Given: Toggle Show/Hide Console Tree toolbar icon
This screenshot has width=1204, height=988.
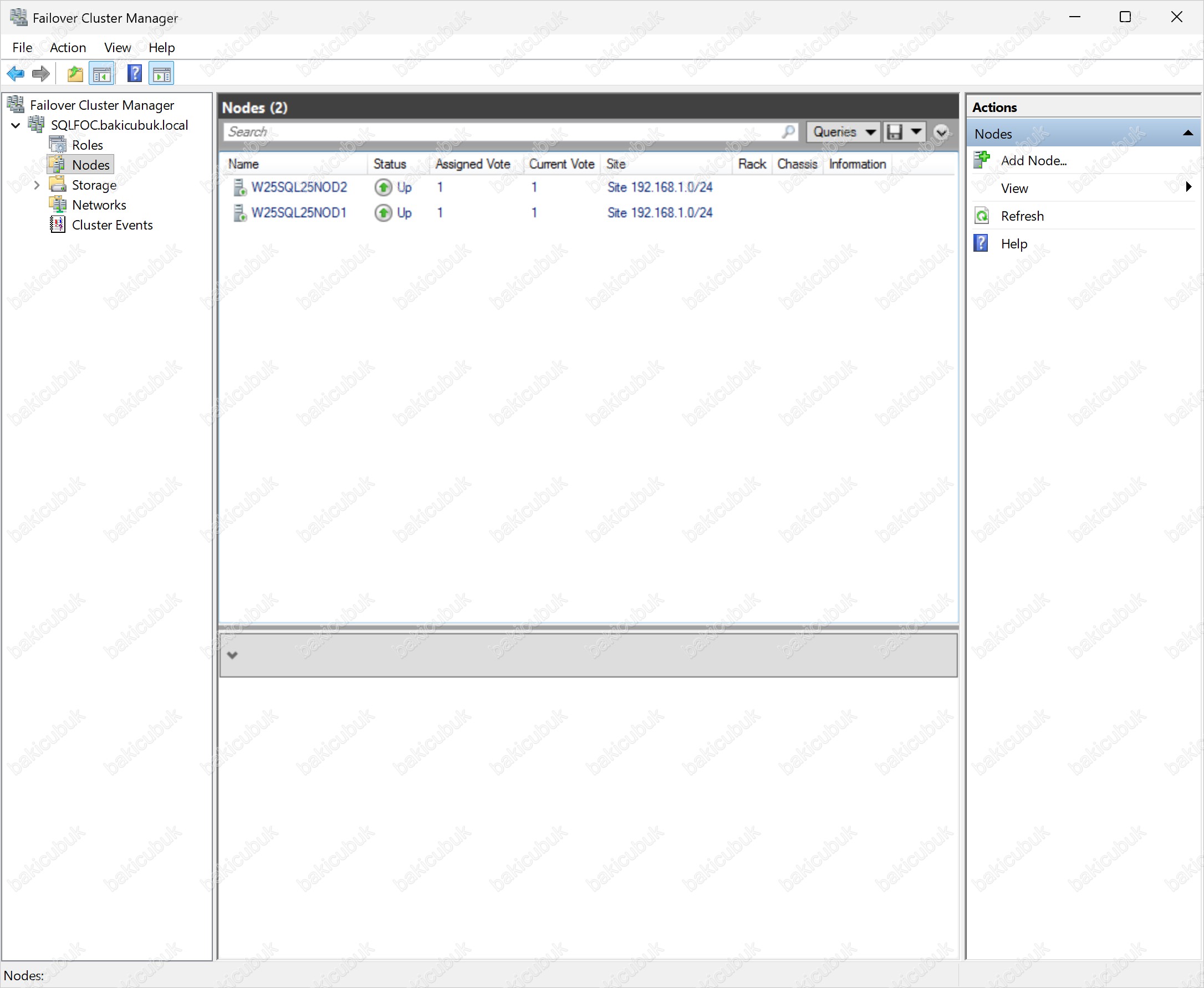Looking at the screenshot, I should (103, 73).
